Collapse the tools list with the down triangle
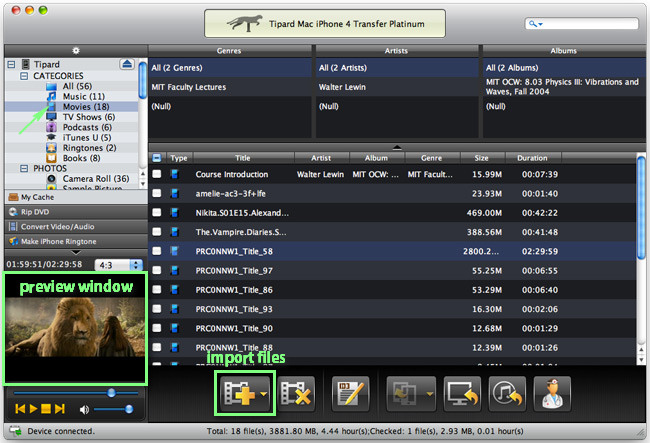The image size is (650, 443). 76,252
